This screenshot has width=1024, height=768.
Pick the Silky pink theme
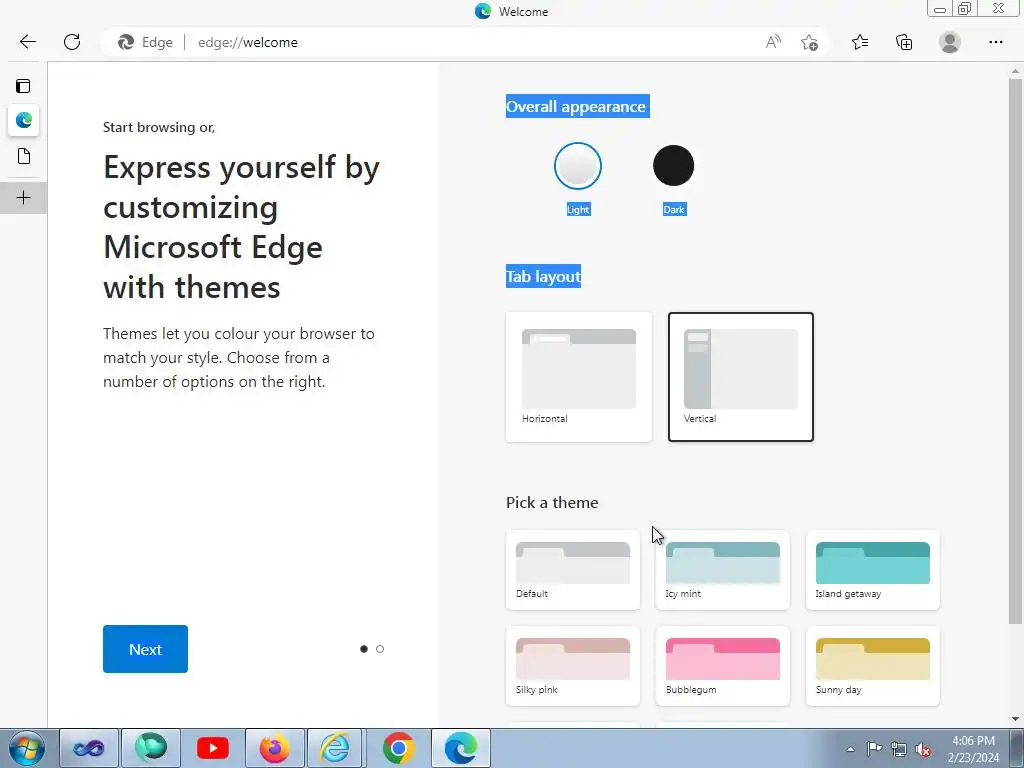(x=573, y=666)
